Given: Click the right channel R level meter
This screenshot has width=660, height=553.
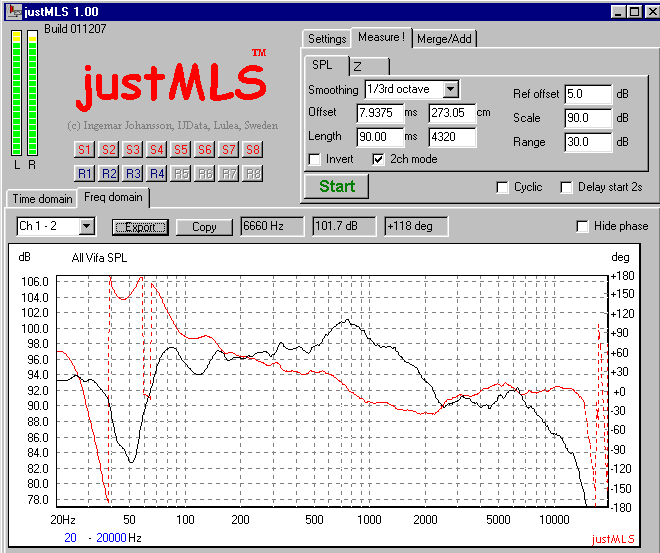Looking at the screenshot, I should tap(32, 93).
